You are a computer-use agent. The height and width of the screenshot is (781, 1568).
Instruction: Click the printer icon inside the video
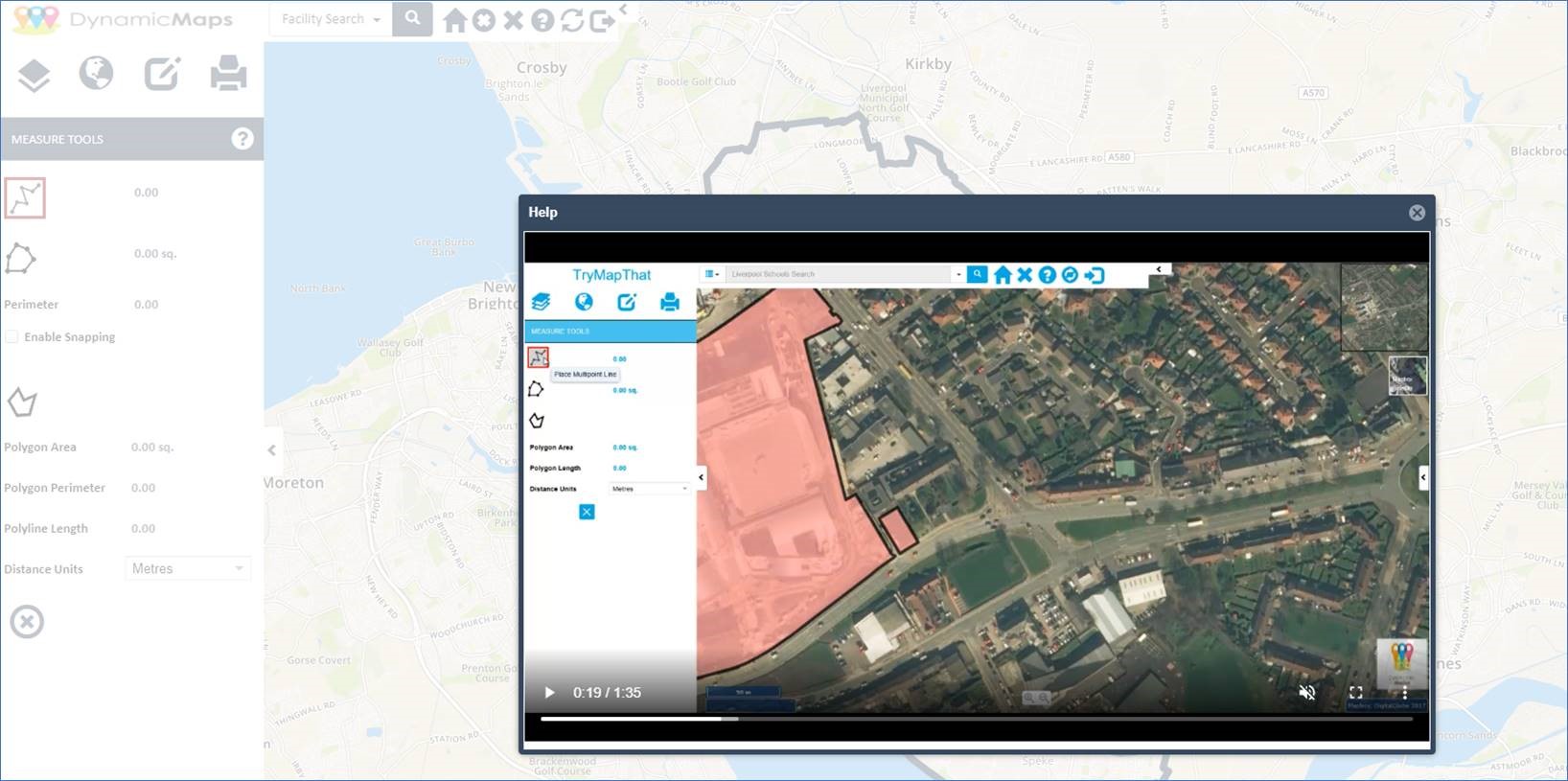point(669,302)
